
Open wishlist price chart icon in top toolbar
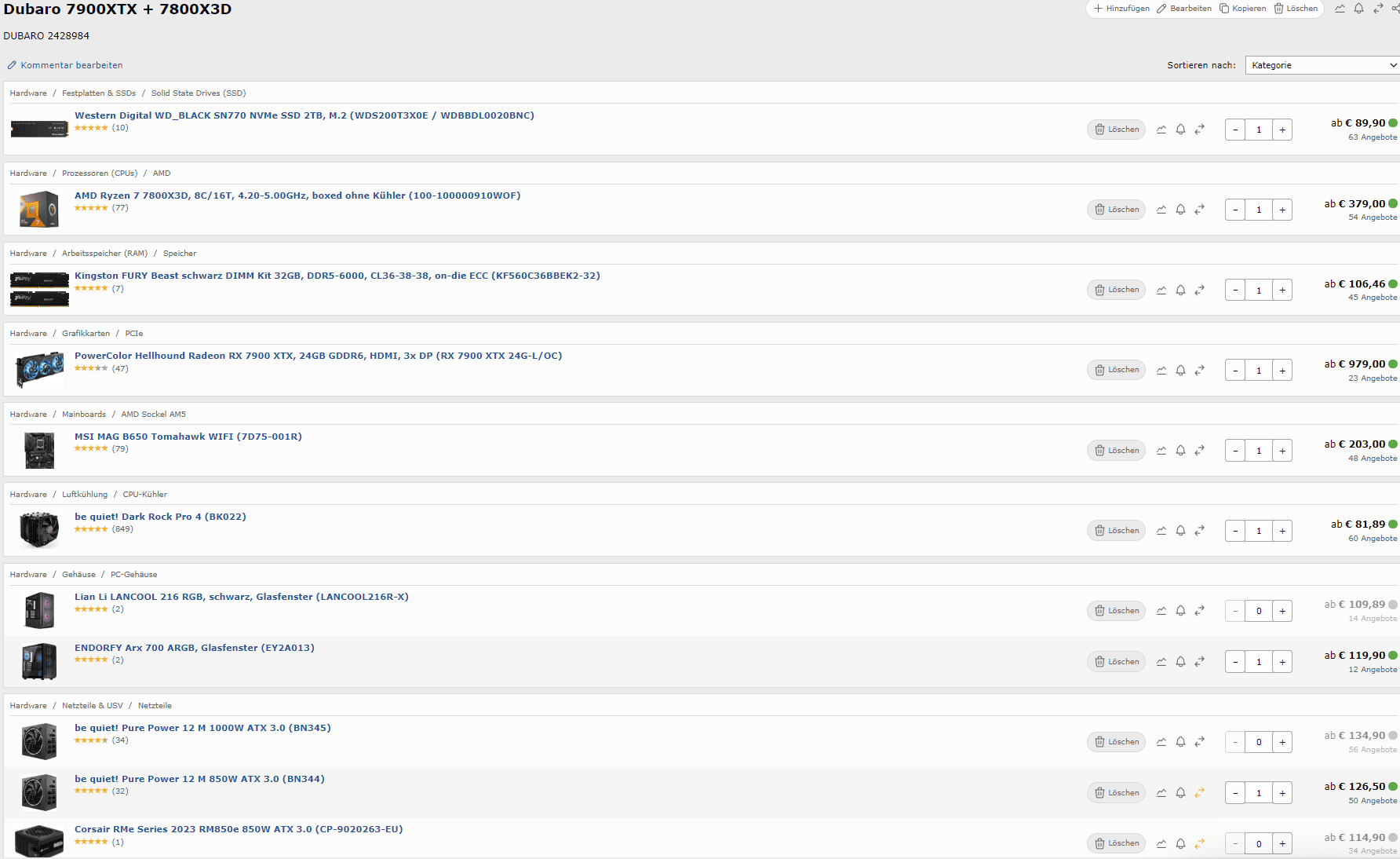(1340, 9)
